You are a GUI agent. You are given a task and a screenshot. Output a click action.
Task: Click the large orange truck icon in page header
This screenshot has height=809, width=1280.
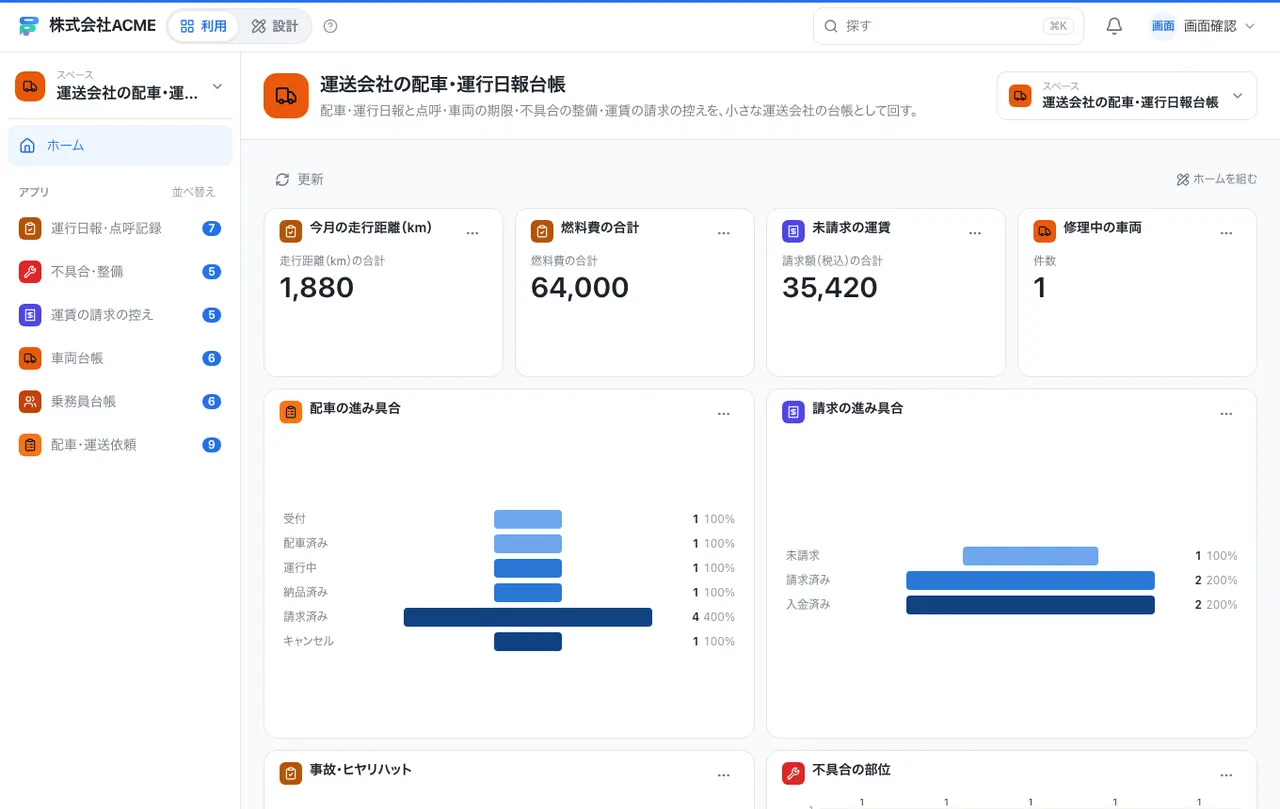pos(286,96)
